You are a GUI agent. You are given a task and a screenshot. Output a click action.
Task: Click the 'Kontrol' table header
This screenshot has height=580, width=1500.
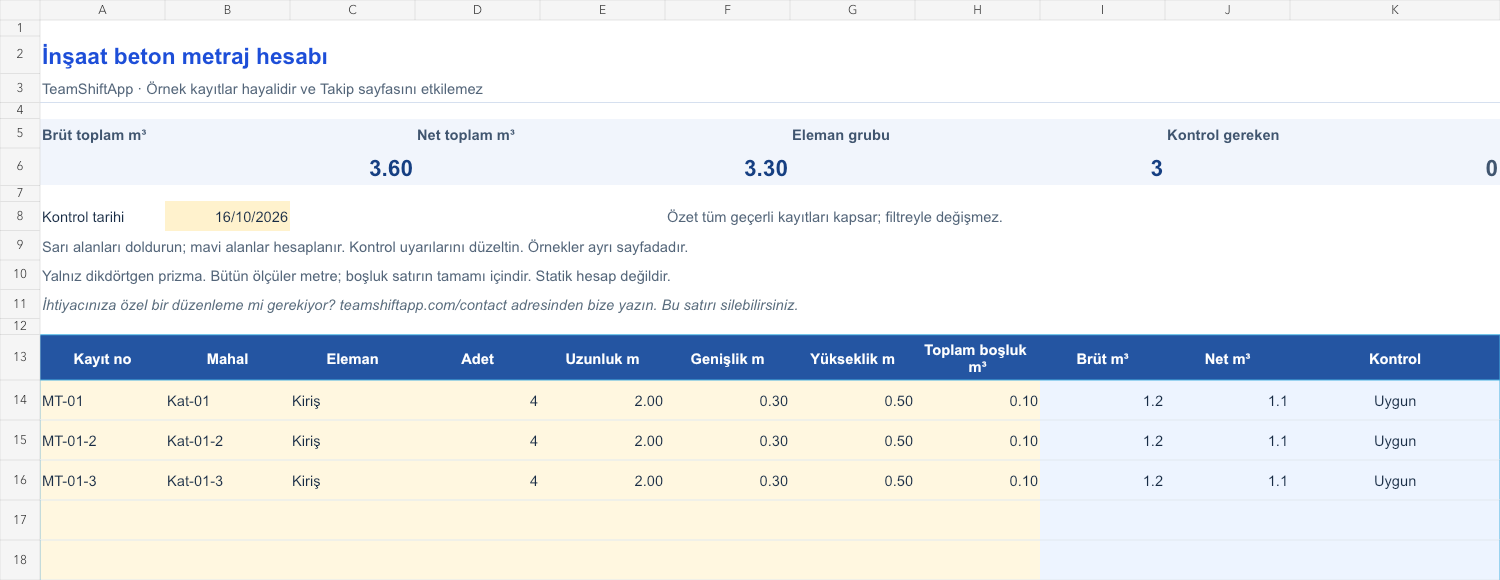click(1395, 359)
